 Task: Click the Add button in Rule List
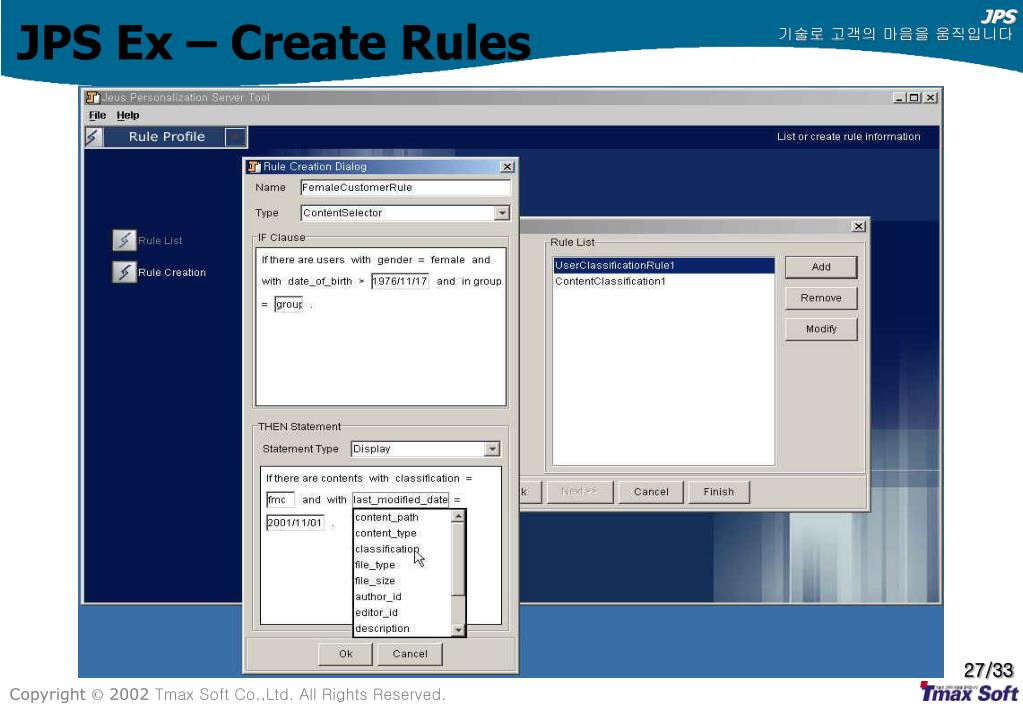[x=821, y=267]
